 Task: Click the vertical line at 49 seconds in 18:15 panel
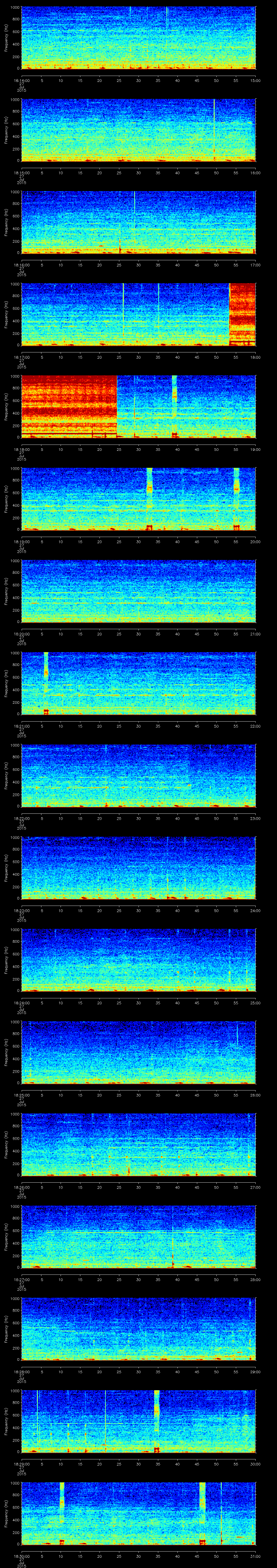pyautogui.click(x=214, y=129)
